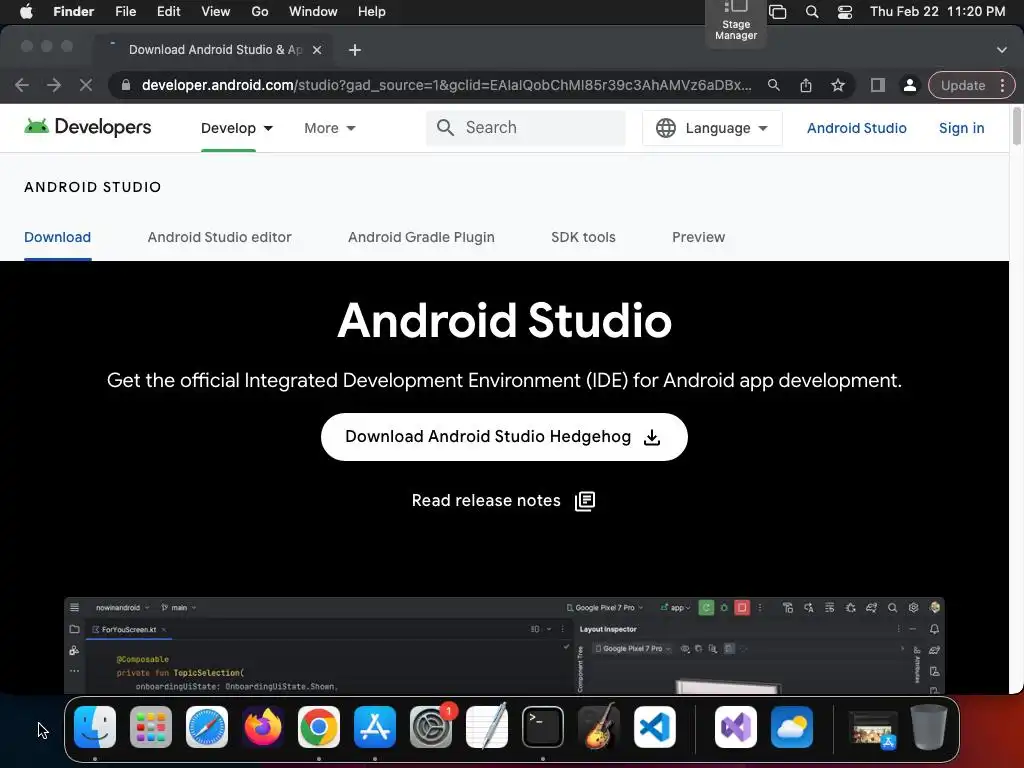The height and width of the screenshot is (768, 1024).
Task: Click the Stage Manager menu bar icon
Action: pos(778,12)
